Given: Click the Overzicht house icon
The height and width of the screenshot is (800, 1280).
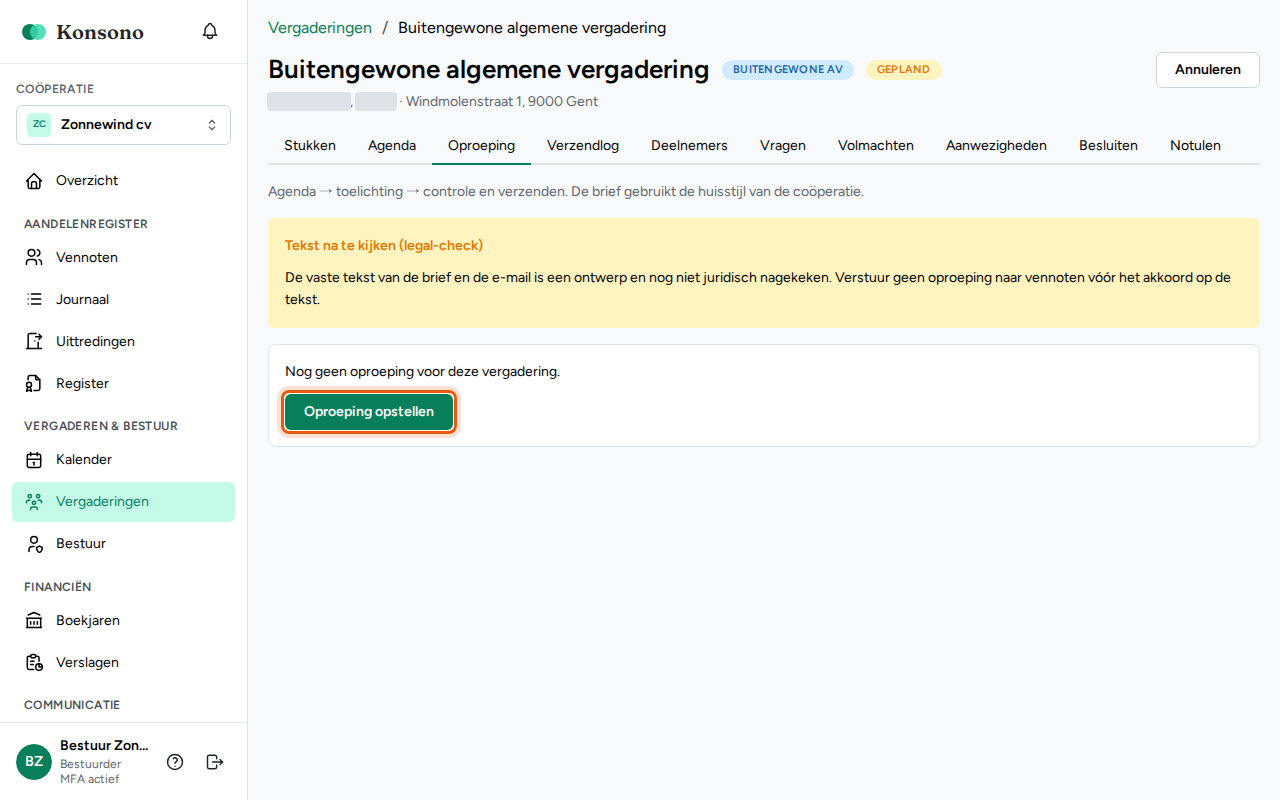Looking at the screenshot, I should [x=34, y=181].
